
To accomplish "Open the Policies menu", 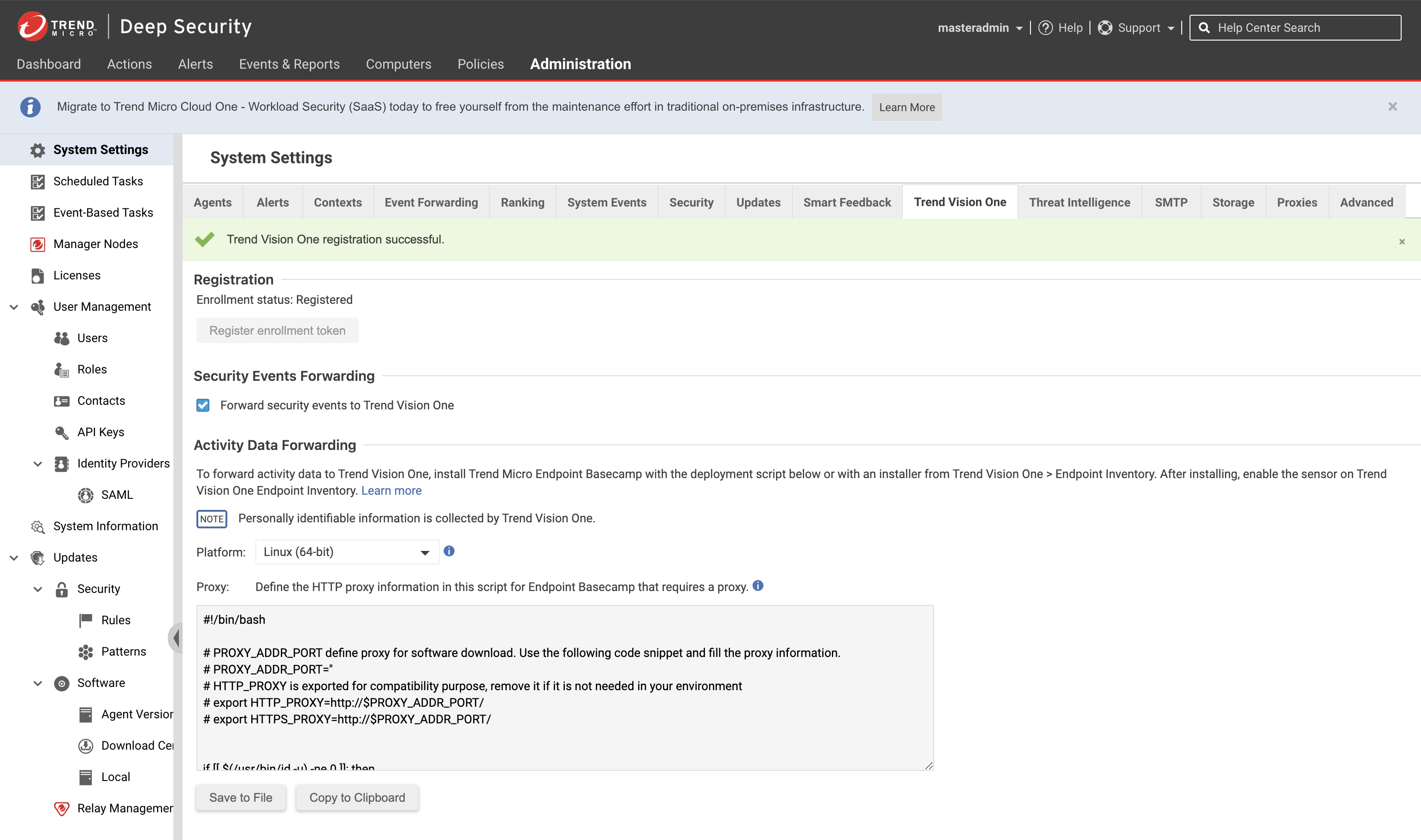I will [480, 64].
